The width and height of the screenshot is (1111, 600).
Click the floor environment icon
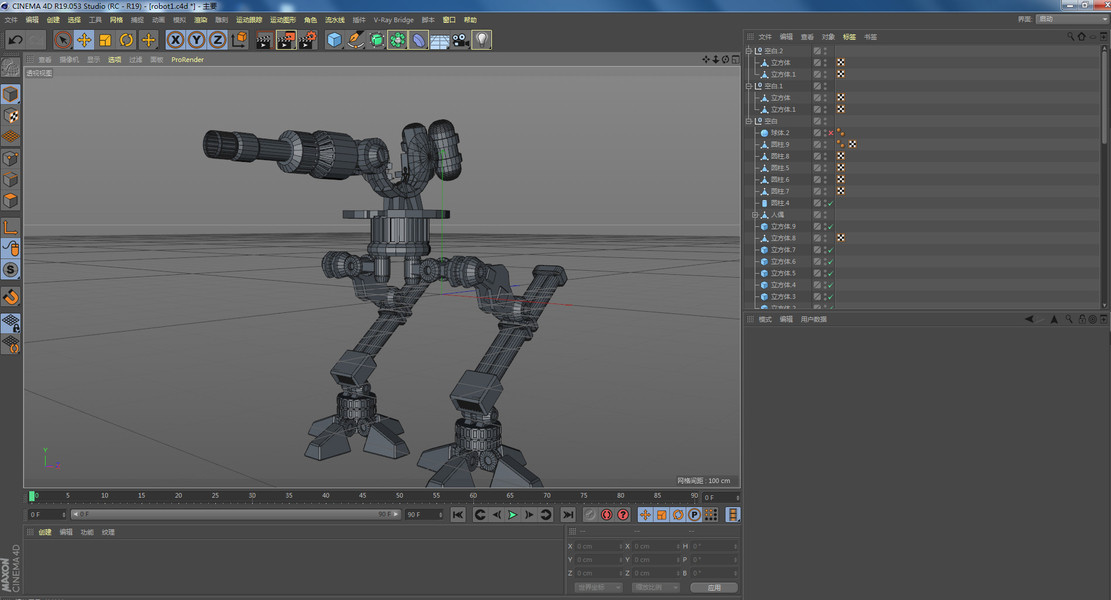coord(439,40)
